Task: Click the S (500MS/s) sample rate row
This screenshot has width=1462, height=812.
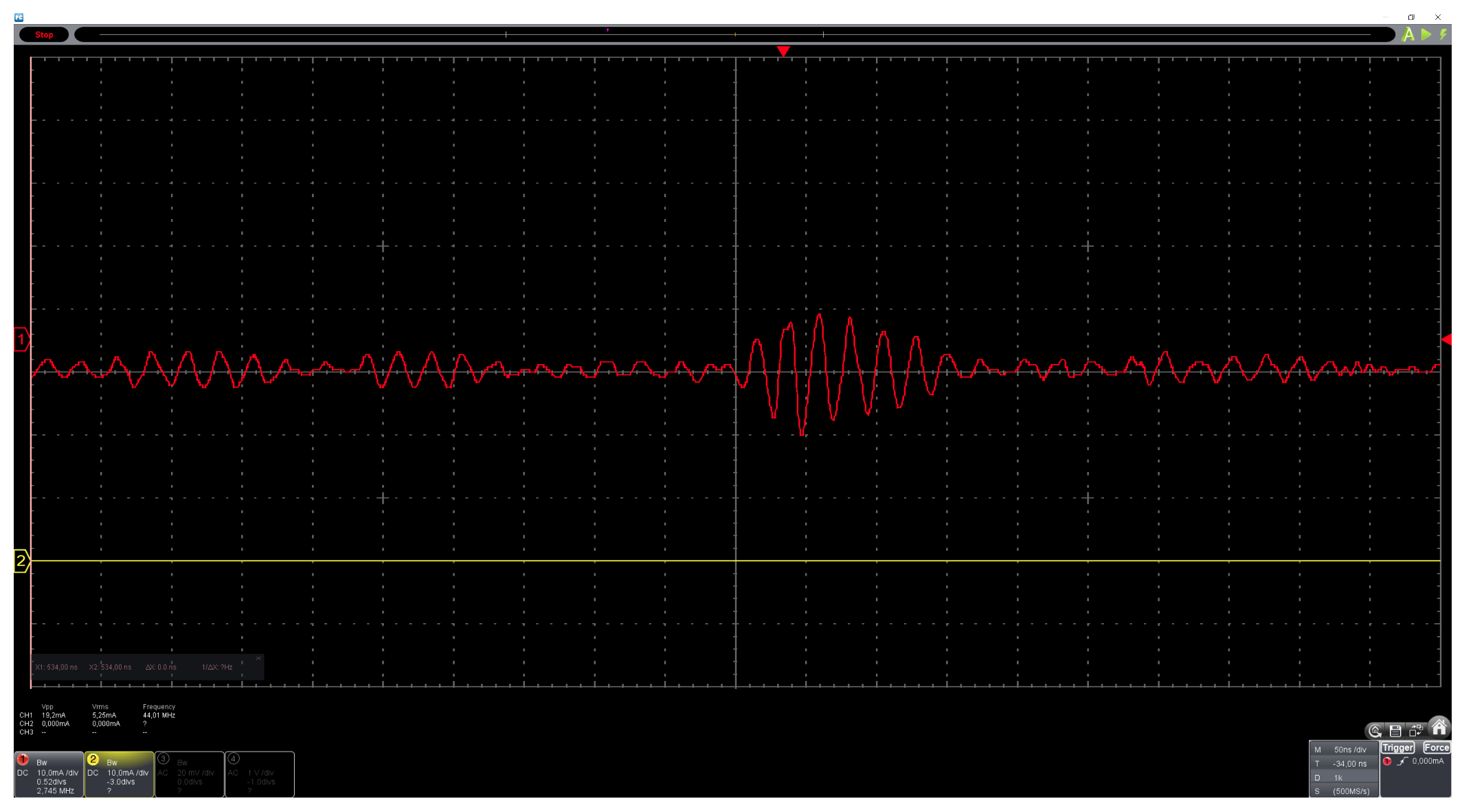Action: pos(1344,791)
